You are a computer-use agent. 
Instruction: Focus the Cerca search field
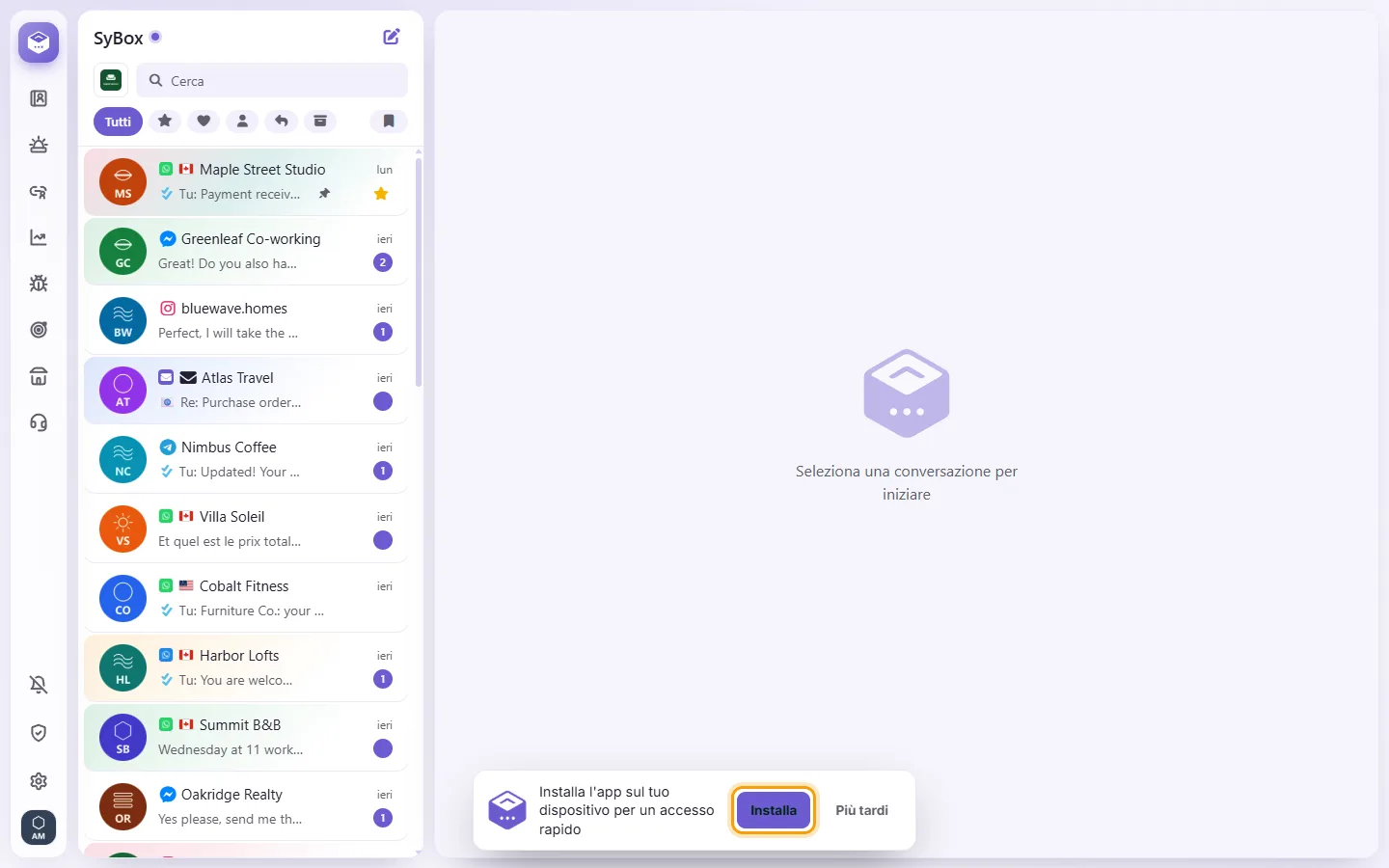272,80
